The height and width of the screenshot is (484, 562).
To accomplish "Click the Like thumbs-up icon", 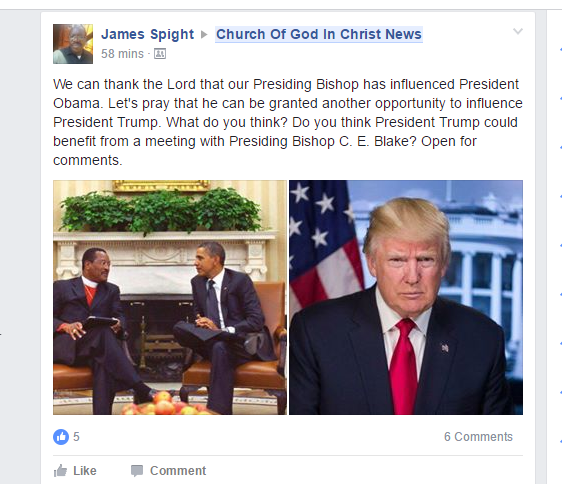I will pos(60,471).
